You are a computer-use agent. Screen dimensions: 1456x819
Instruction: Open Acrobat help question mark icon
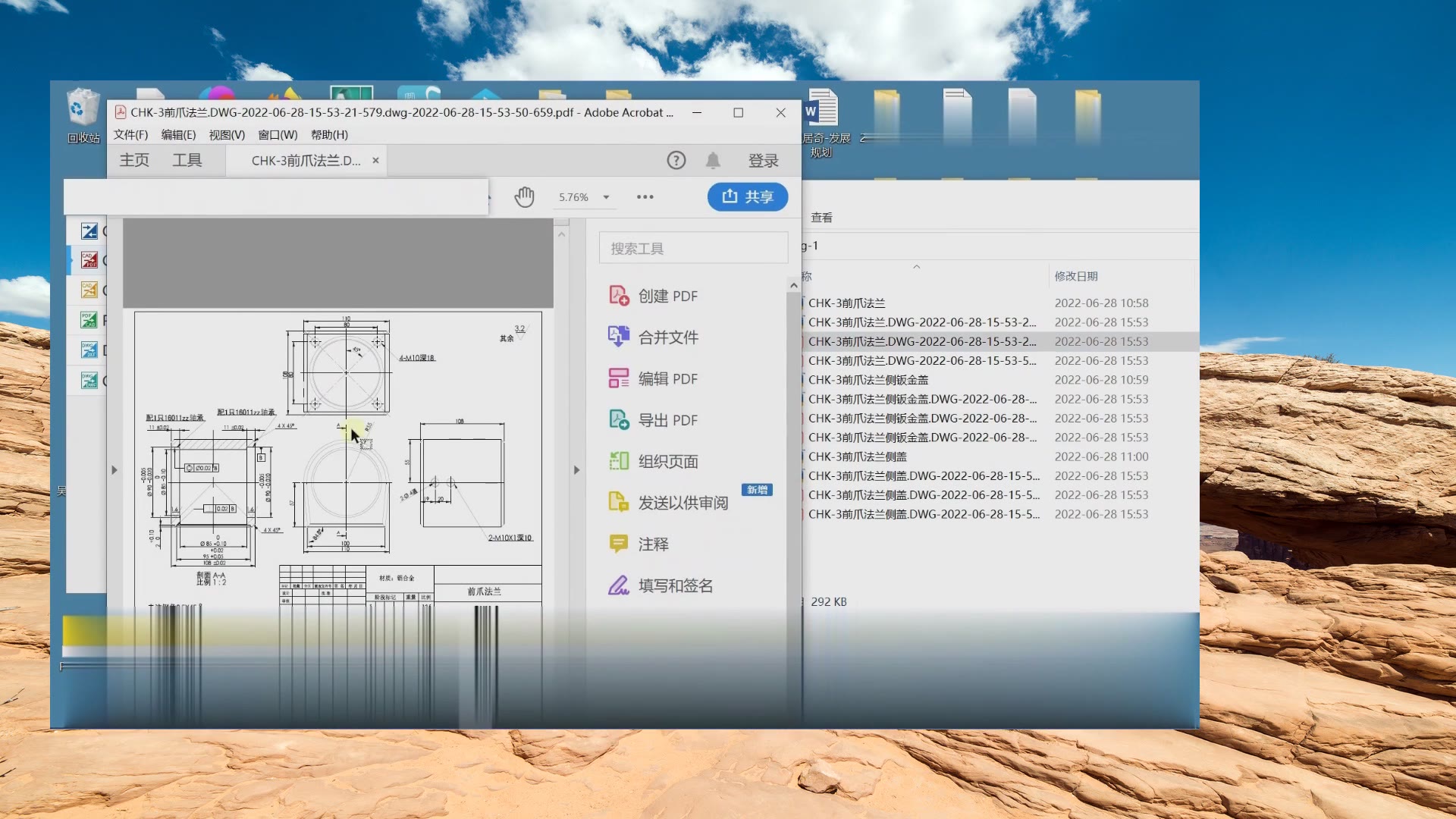click(x=676, y=161)
